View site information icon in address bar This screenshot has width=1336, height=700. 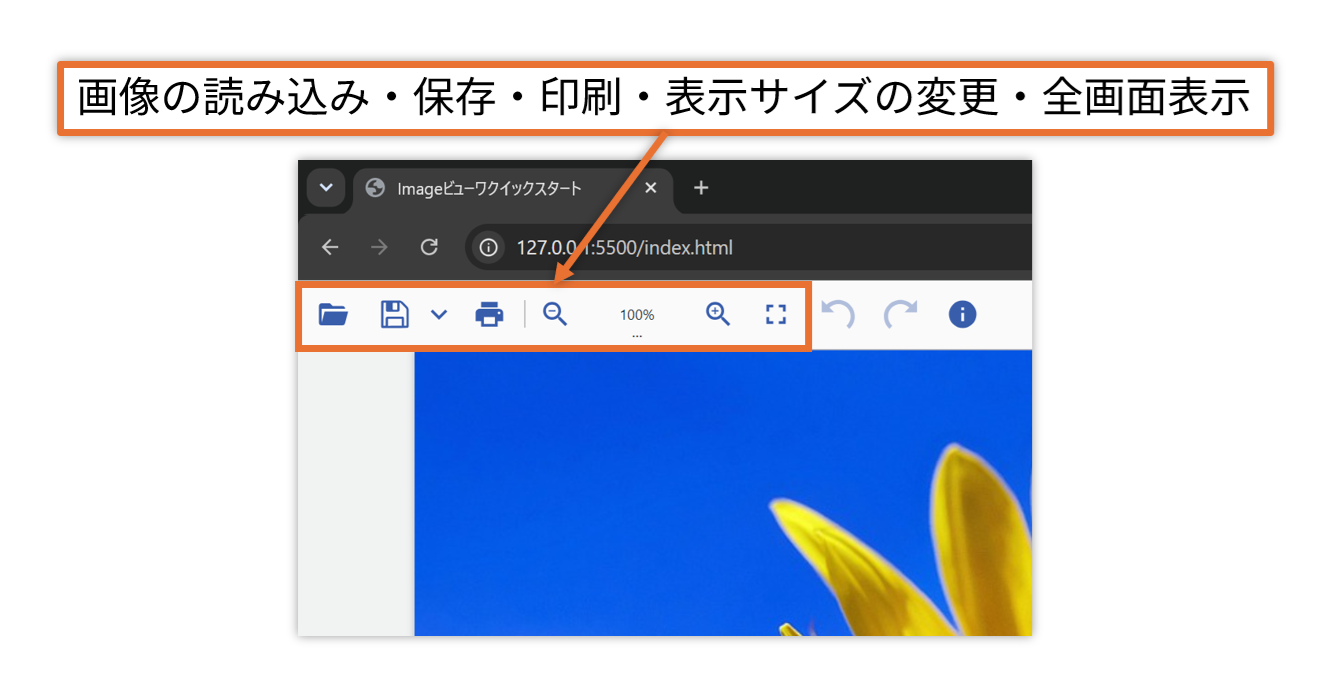(489, 247)
